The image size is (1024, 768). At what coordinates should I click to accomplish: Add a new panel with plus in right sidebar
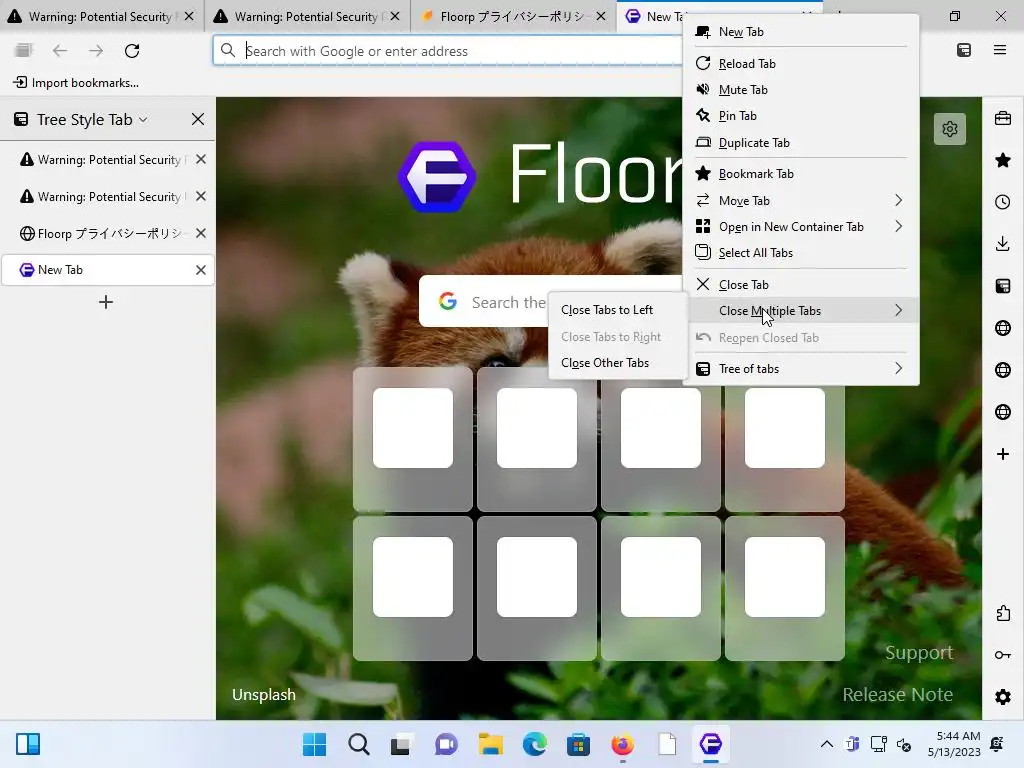1003,454
